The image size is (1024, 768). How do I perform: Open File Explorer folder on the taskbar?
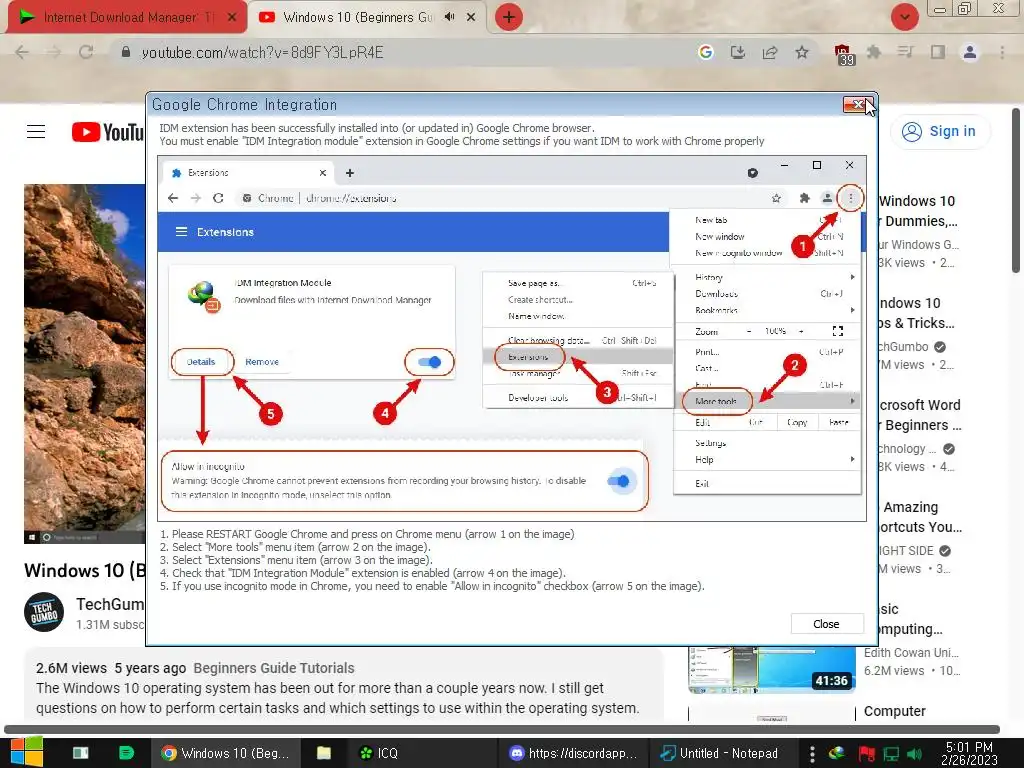(x=324, y=753)
